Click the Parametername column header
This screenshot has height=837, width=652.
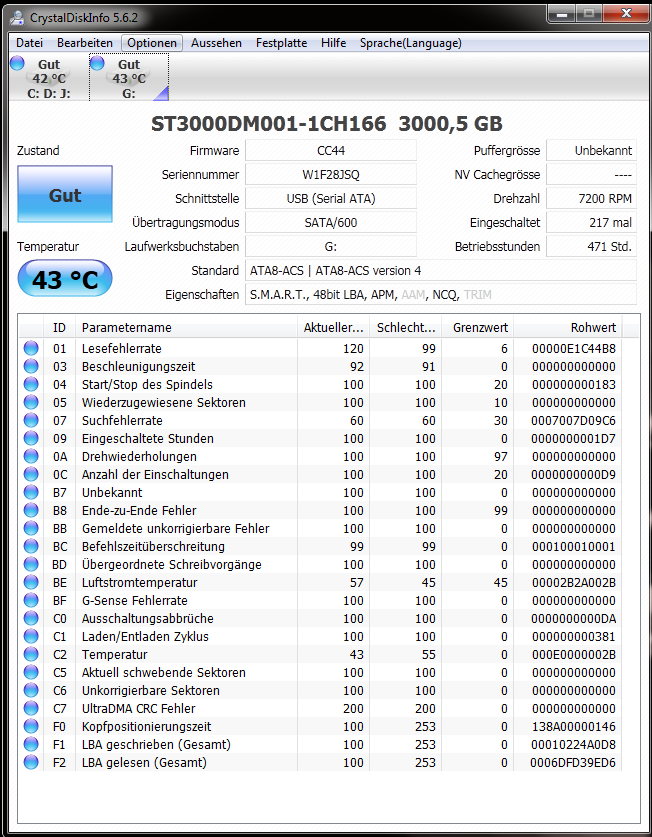(x=186, y=327)
